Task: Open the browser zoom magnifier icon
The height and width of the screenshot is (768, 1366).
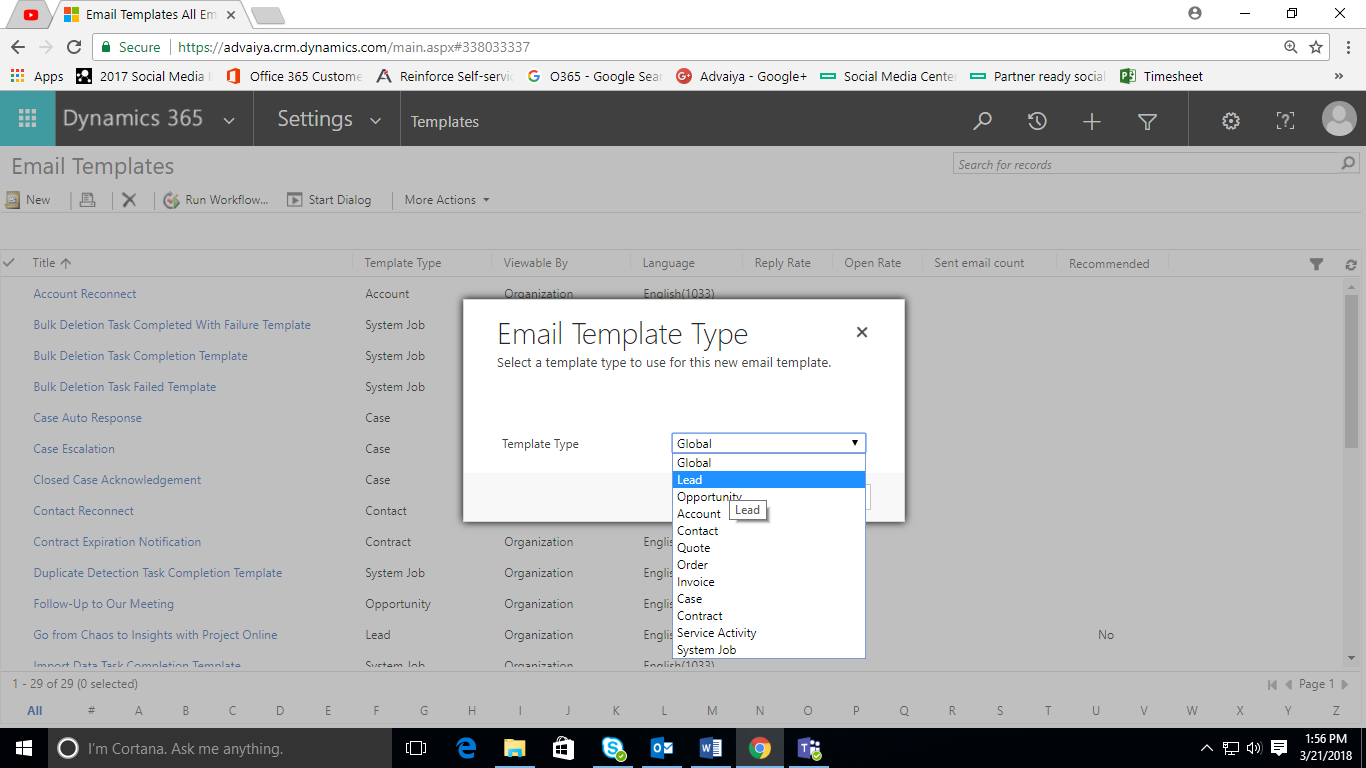Action: coord(1291,47)
